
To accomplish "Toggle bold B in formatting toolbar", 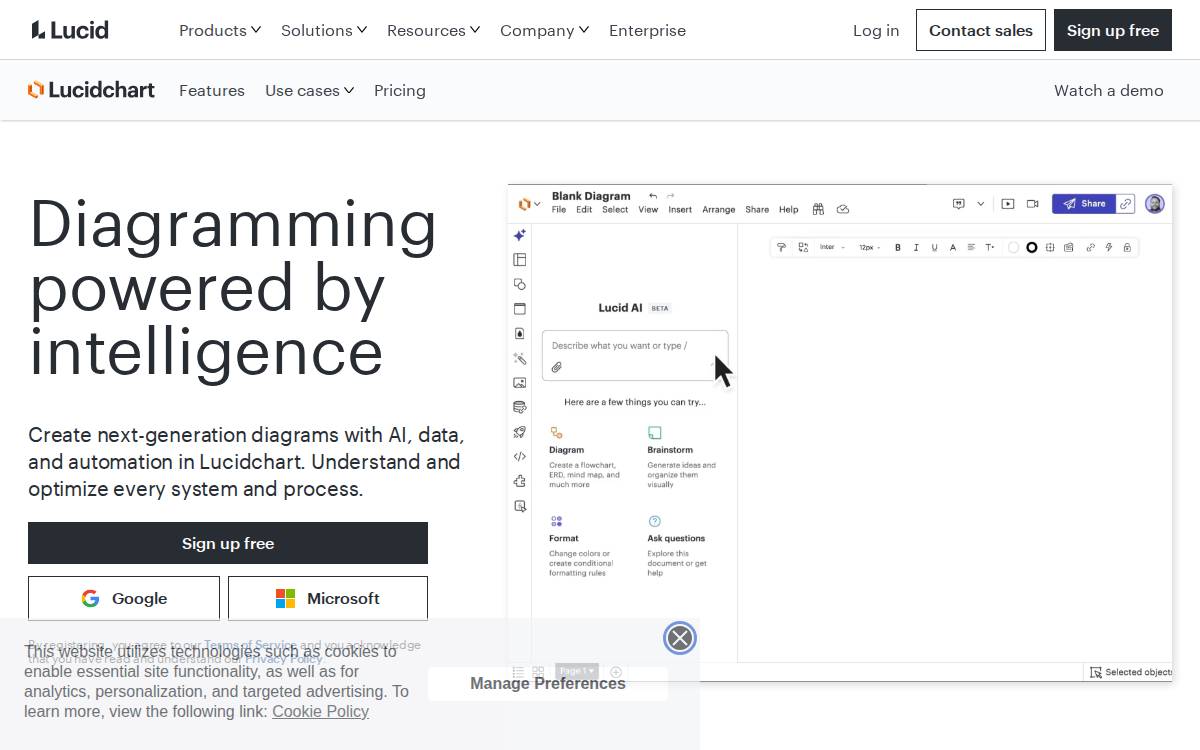I will point(898,247).
